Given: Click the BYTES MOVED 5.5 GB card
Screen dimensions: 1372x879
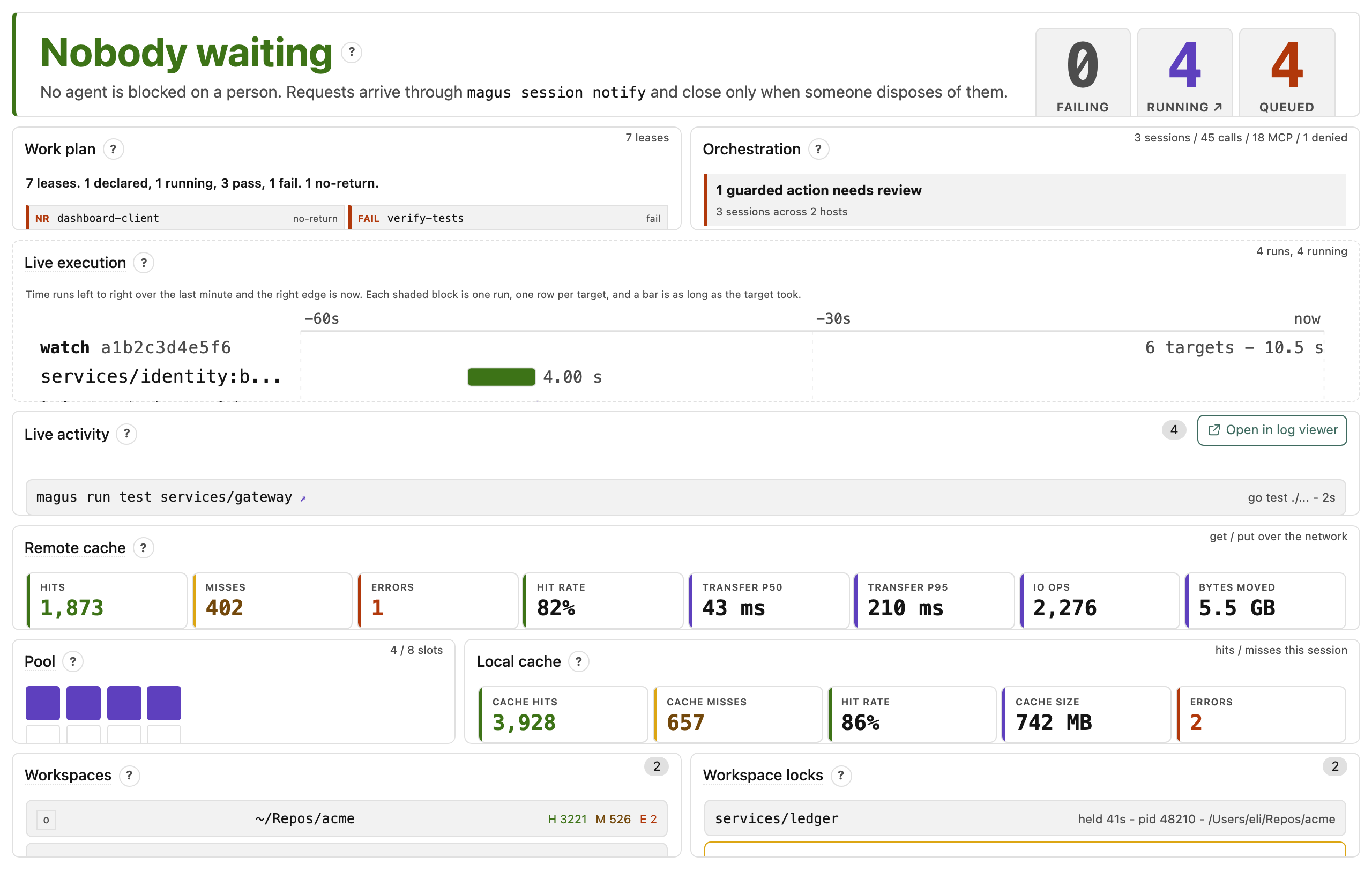Looking at the screenshot, I should coord(1265,601).
